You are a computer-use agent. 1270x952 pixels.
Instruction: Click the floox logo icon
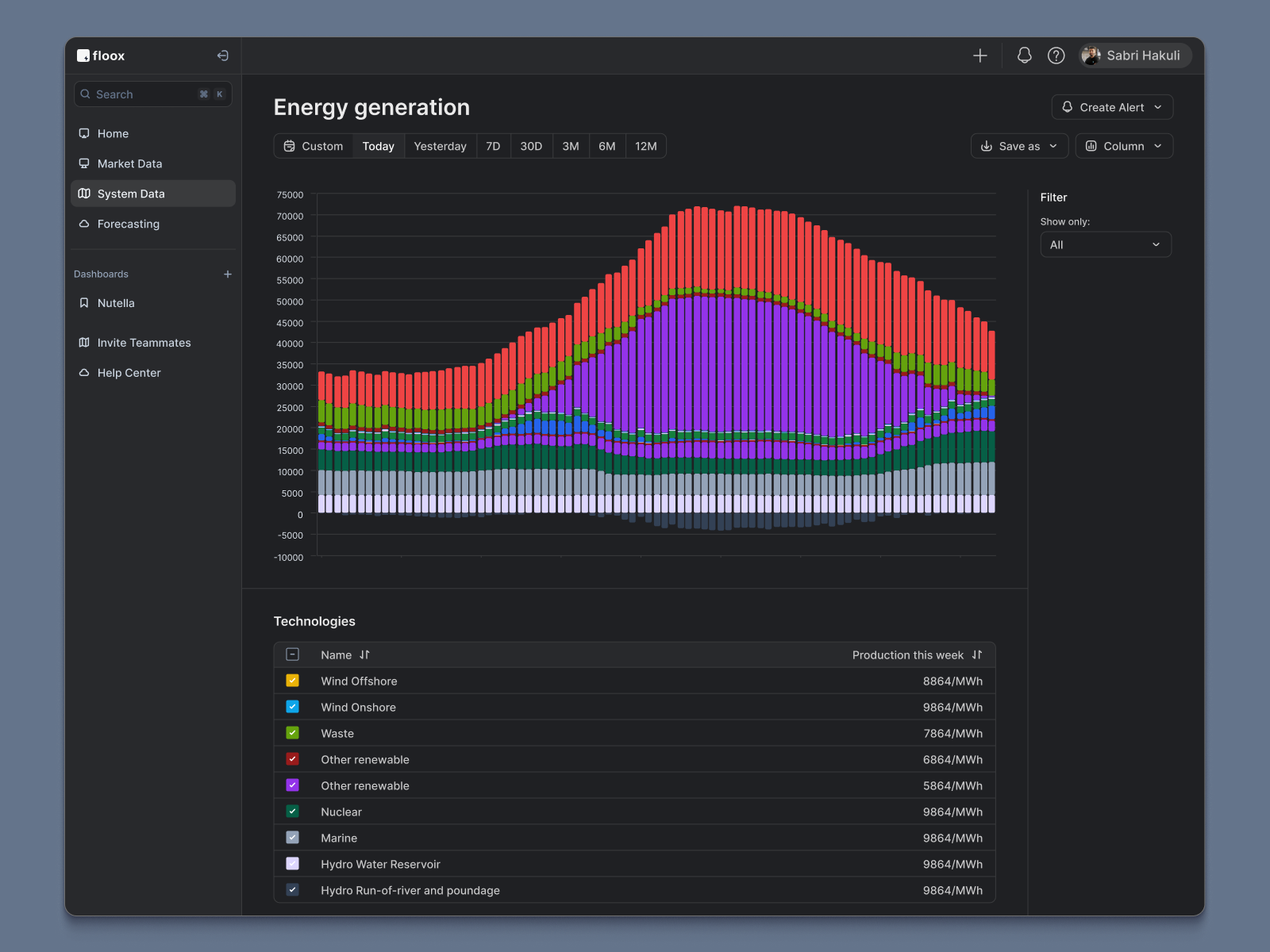[83, 56]
